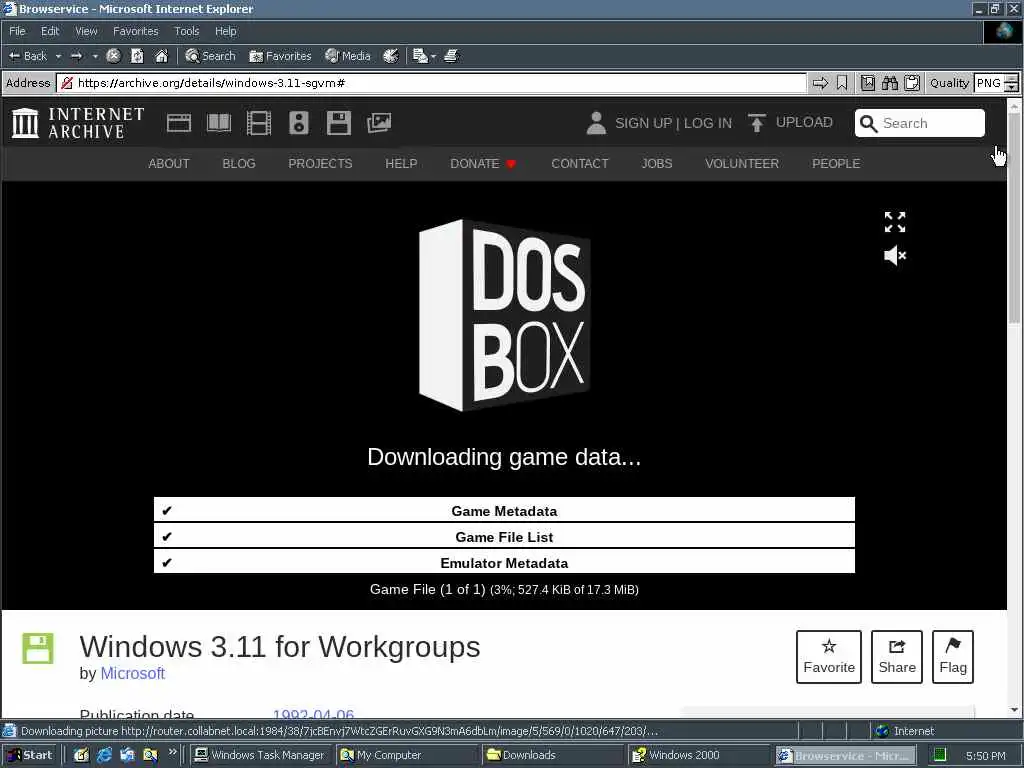Click the SIGN UP link
Screen dimensions: 1024x768
click(643, 123)
